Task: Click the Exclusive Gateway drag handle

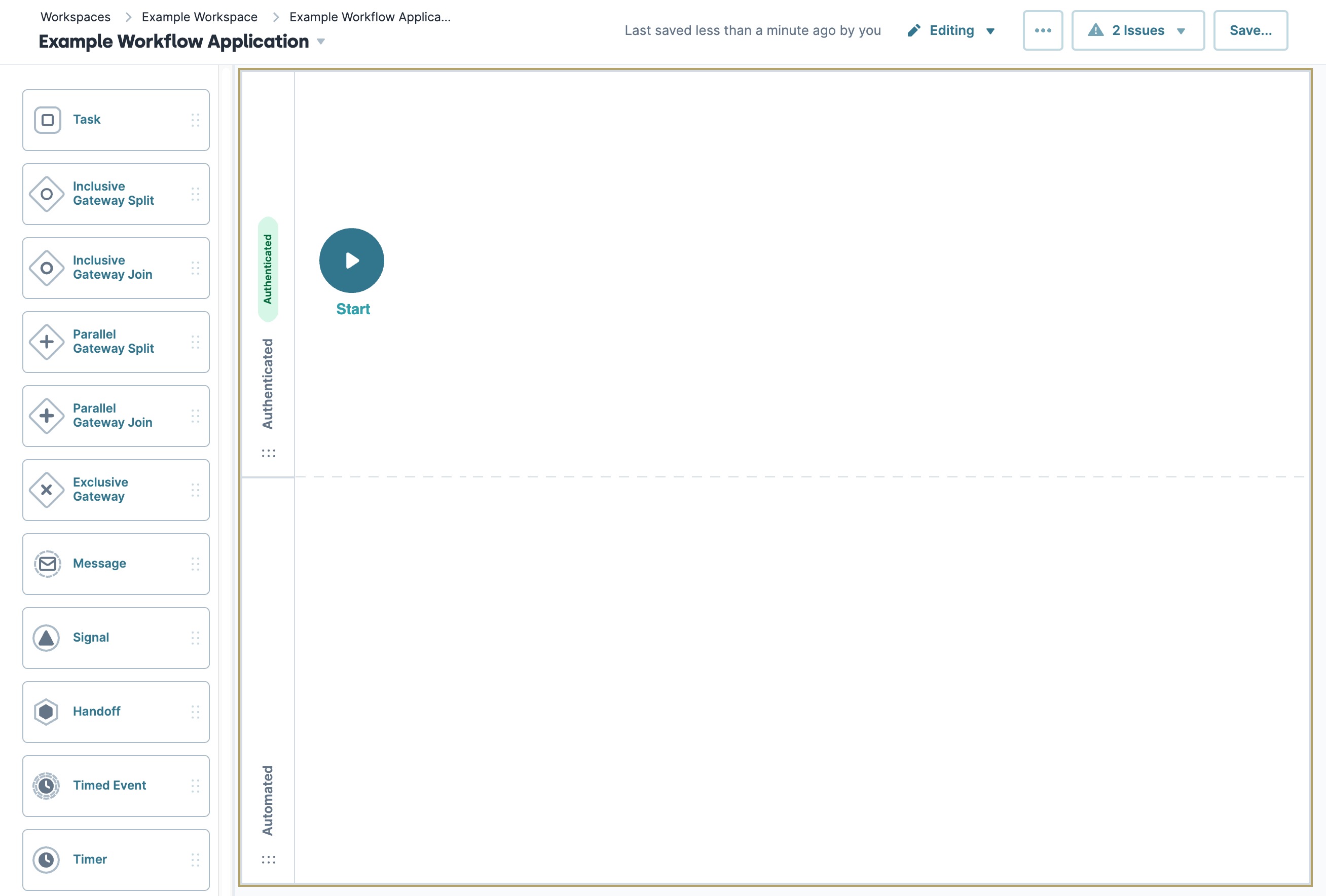Action: click(x=195, y=490)
